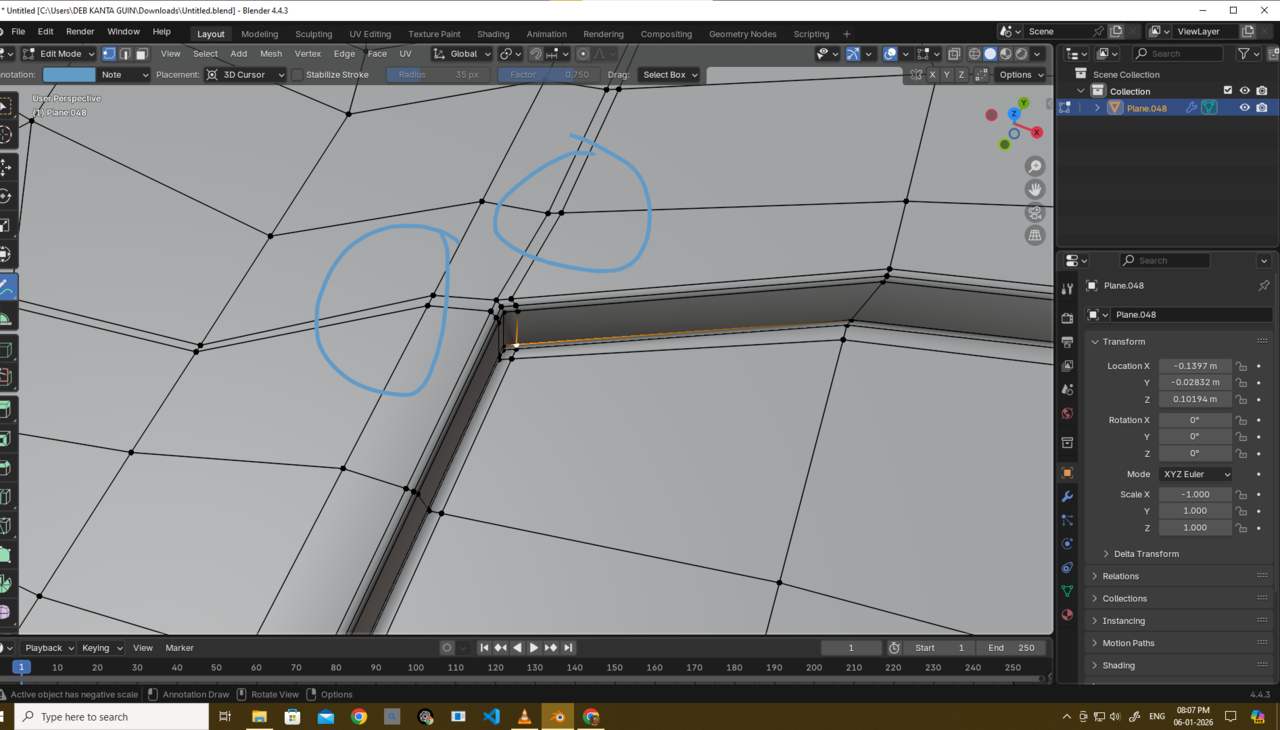
Task: Switch perspective/orthographic grid gizmo
Action: [x=1035, y=235]
